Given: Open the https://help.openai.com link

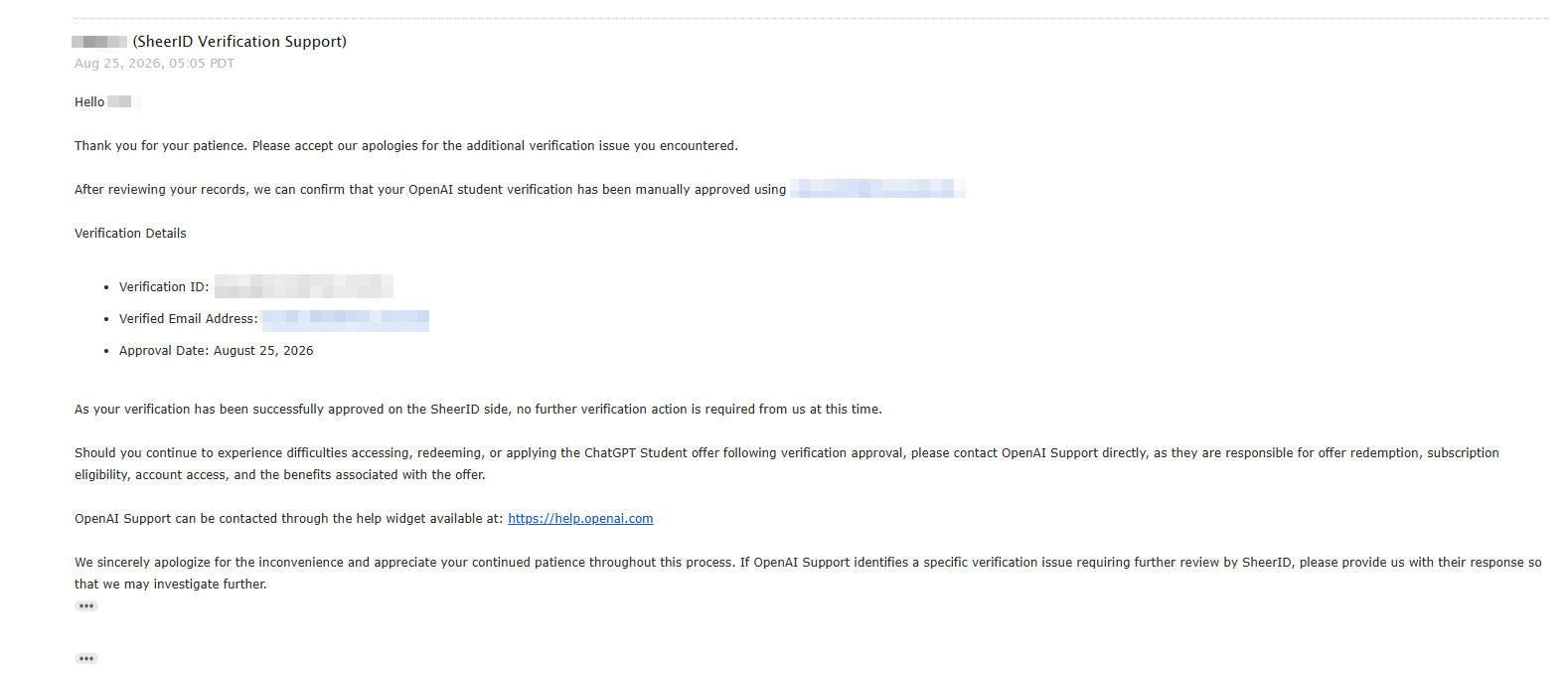Looking at the screenshot, I should coord(580,519).
